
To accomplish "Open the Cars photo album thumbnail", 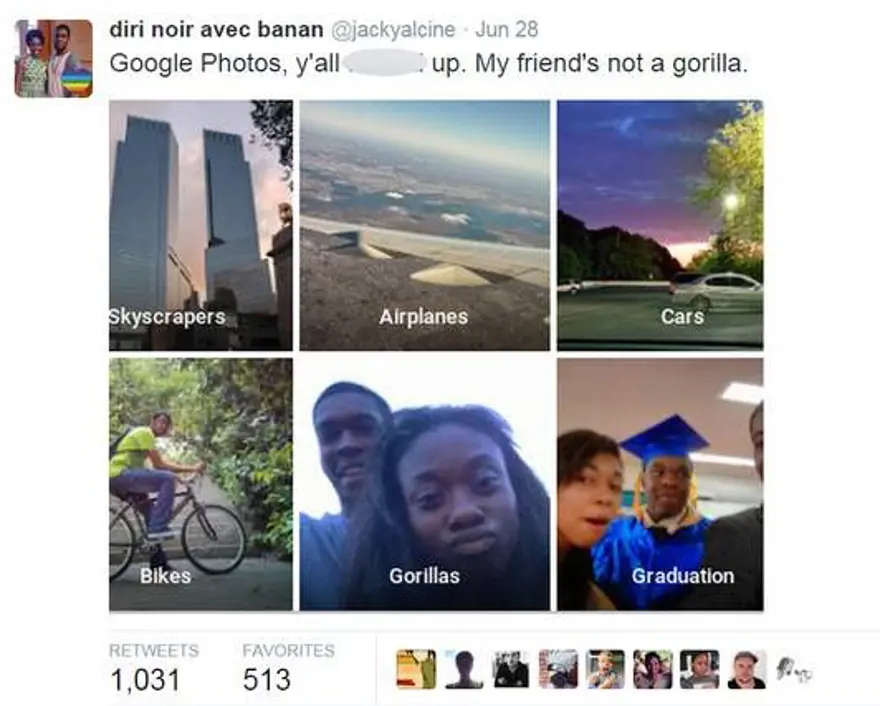I will pos(660,225).
